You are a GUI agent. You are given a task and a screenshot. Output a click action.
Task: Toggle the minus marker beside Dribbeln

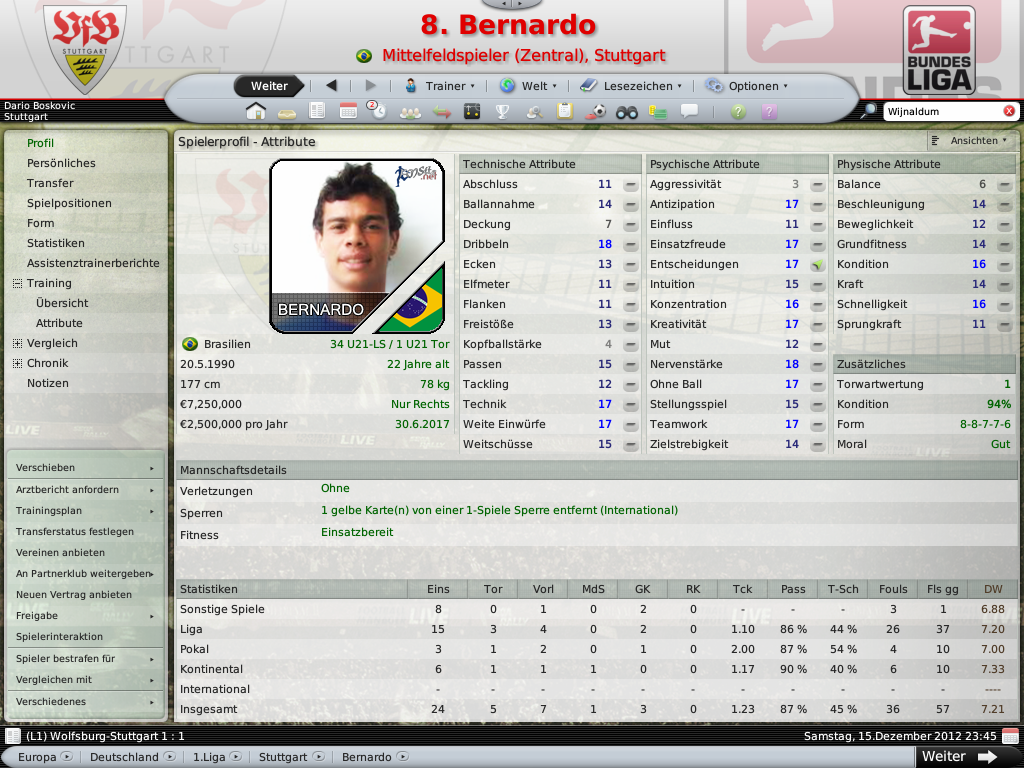630,244
